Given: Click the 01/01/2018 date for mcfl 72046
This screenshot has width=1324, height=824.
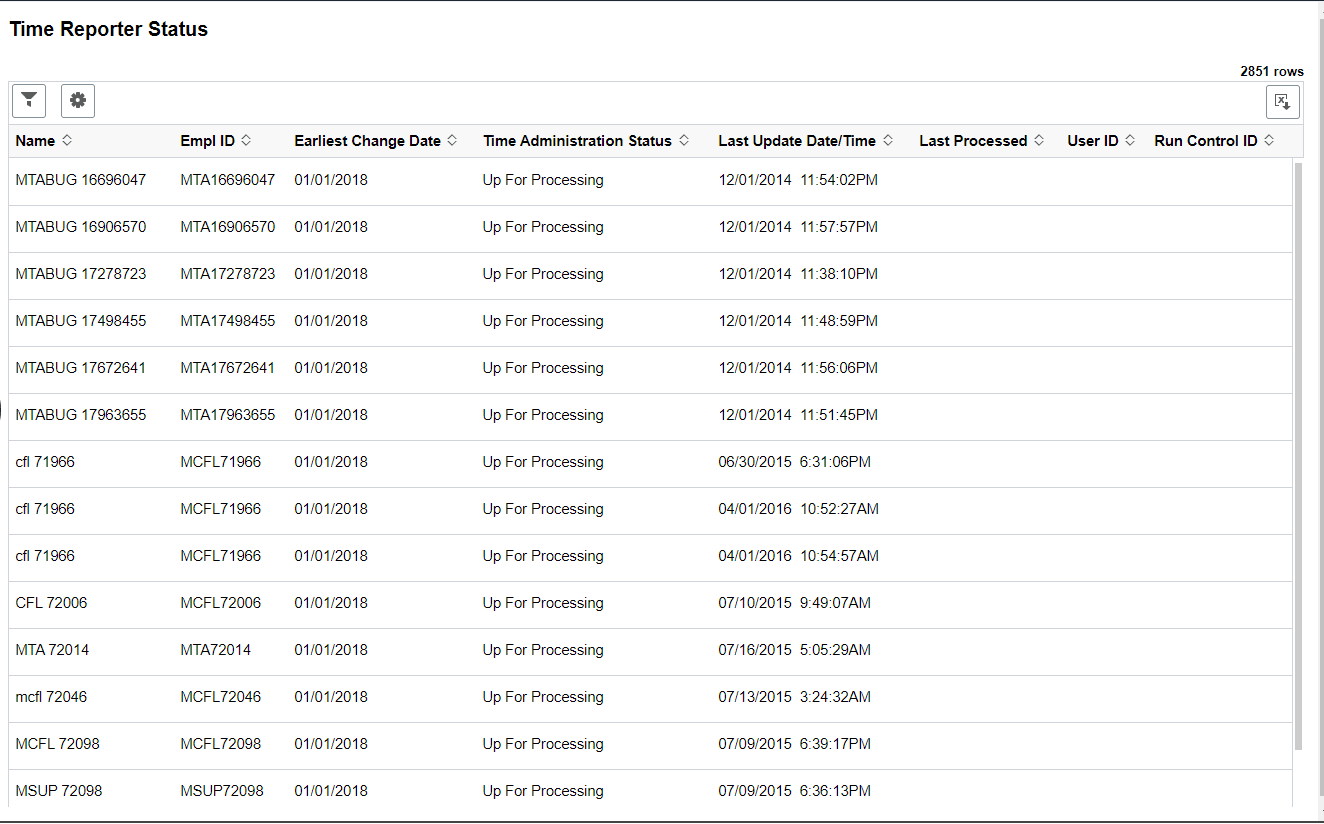Looking at the screenshot, I should 330,696.
